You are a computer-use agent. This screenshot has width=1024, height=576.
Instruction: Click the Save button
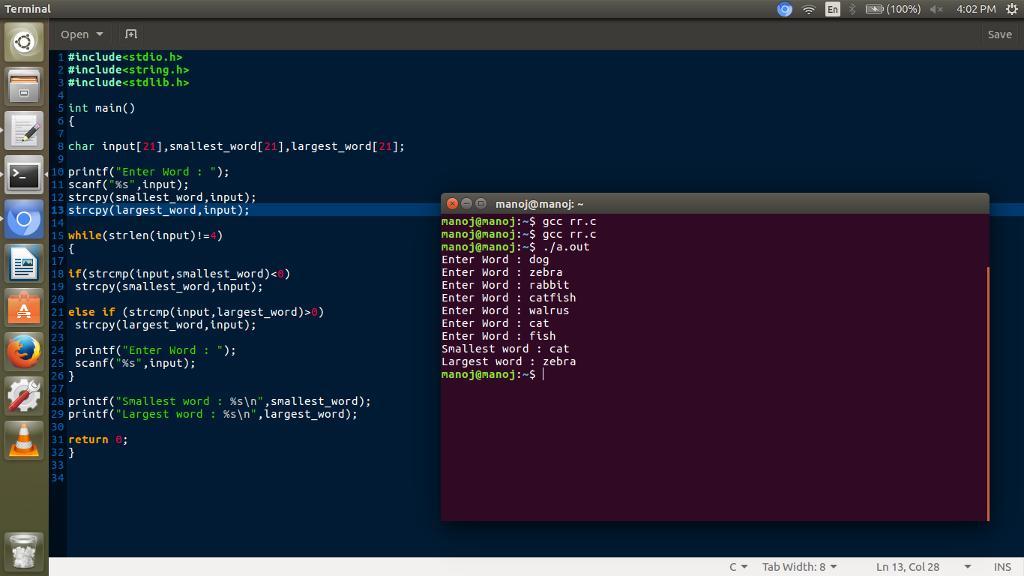[x=999, y=34]
